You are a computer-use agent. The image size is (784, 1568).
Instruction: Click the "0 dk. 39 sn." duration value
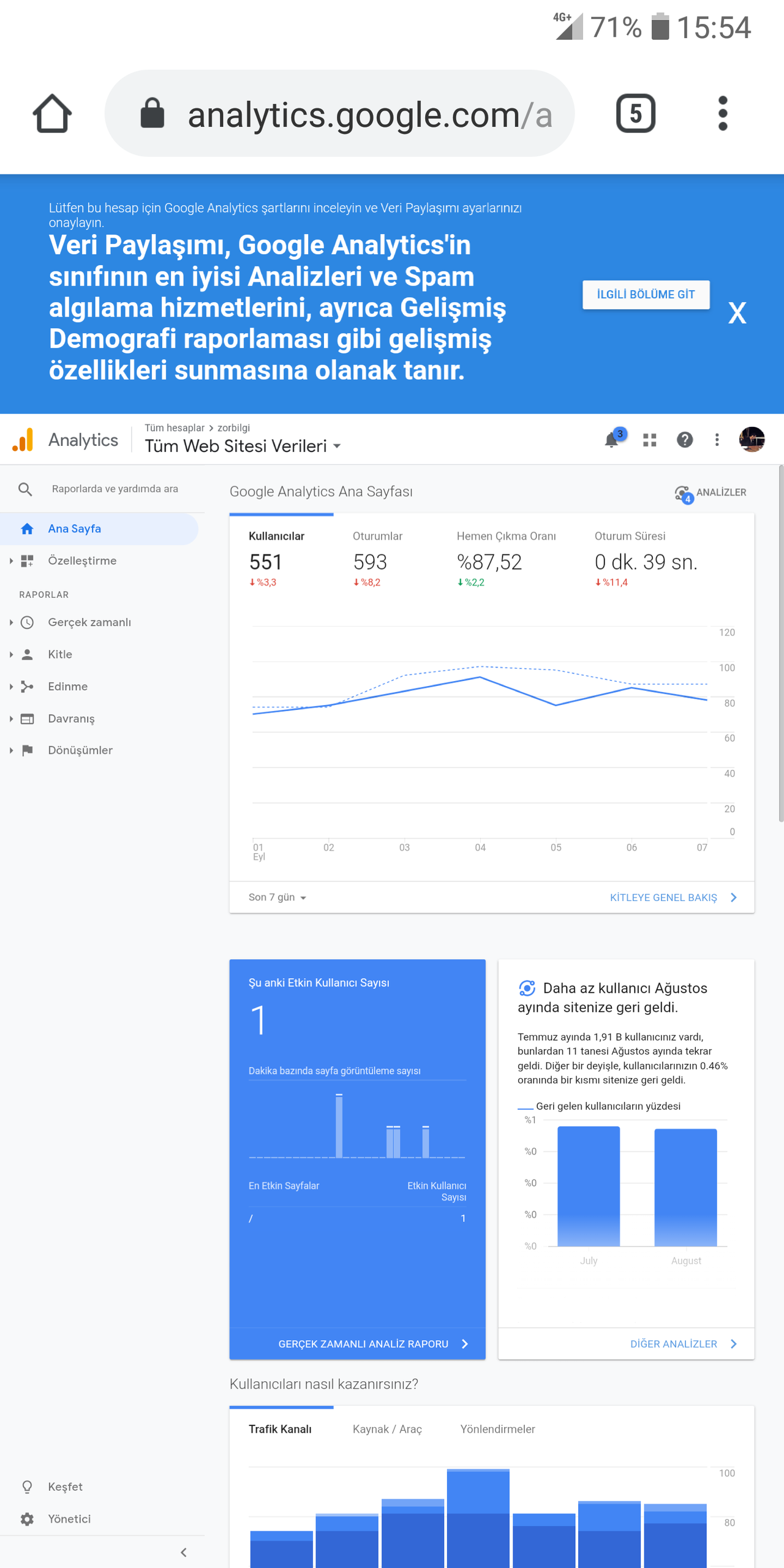coord(646,562)
